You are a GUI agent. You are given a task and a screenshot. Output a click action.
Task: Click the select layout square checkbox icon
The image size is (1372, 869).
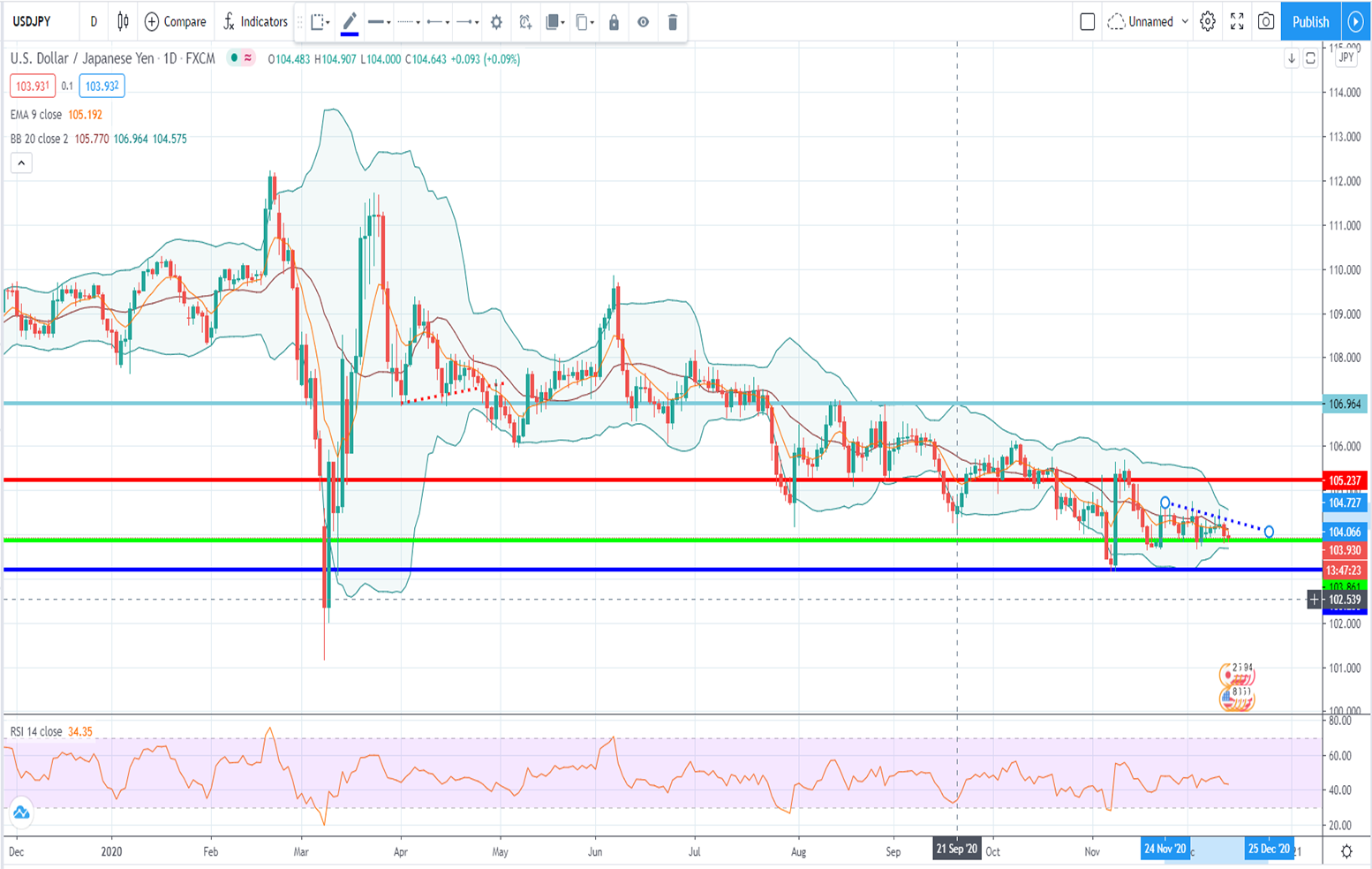click(x=1088, y=22)
